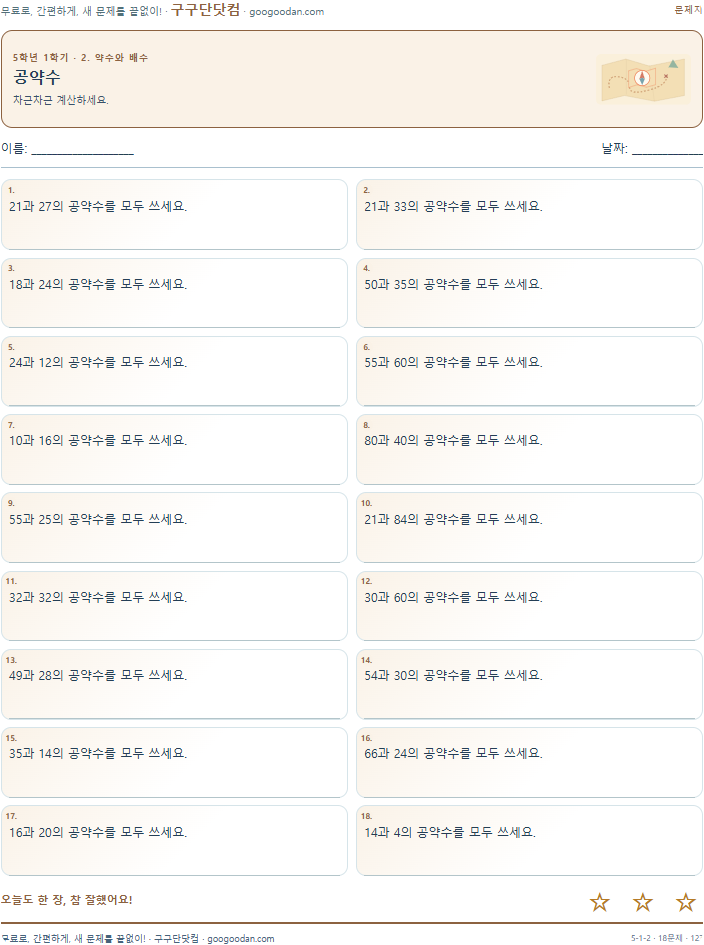This screenshot has width=704, height=945.
Task: Select problem 17: 16과 20의 공약수
Action: click(x=174, y=840)
